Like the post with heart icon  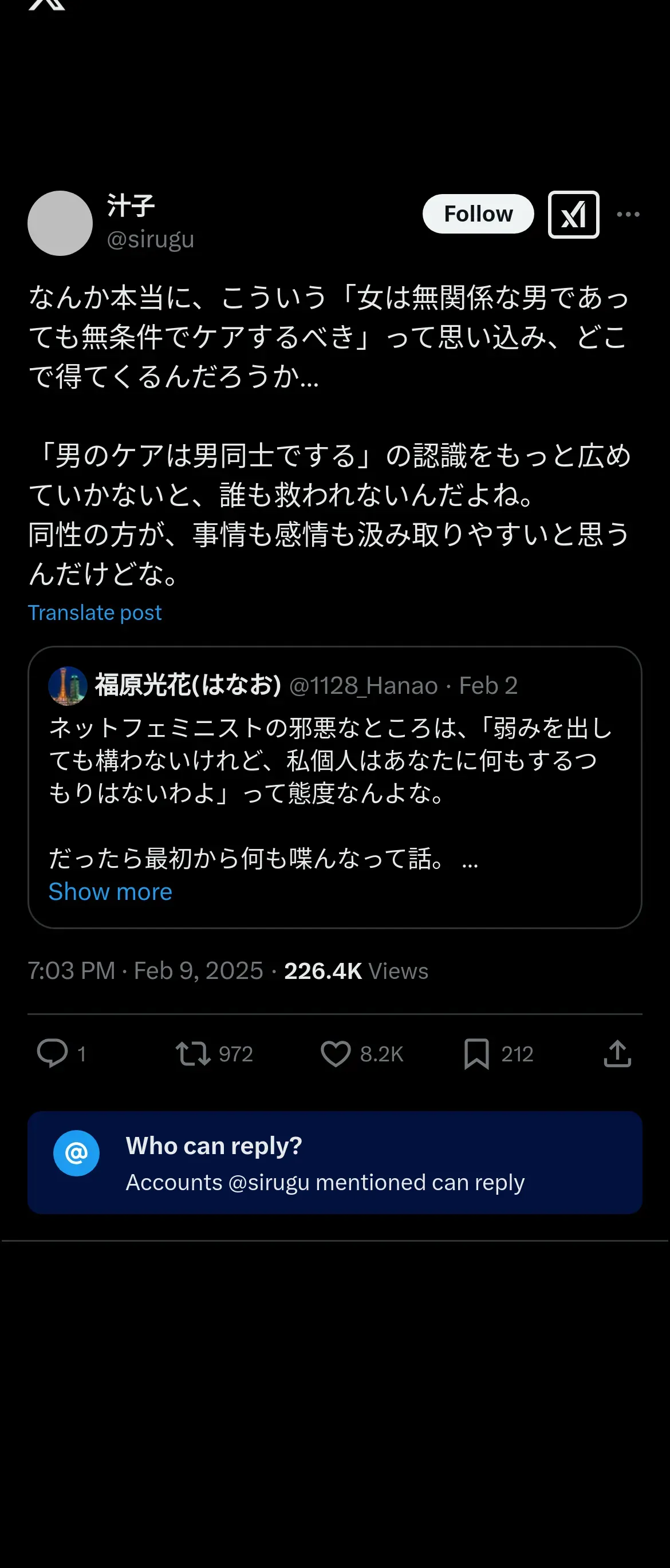[336, 1053]
